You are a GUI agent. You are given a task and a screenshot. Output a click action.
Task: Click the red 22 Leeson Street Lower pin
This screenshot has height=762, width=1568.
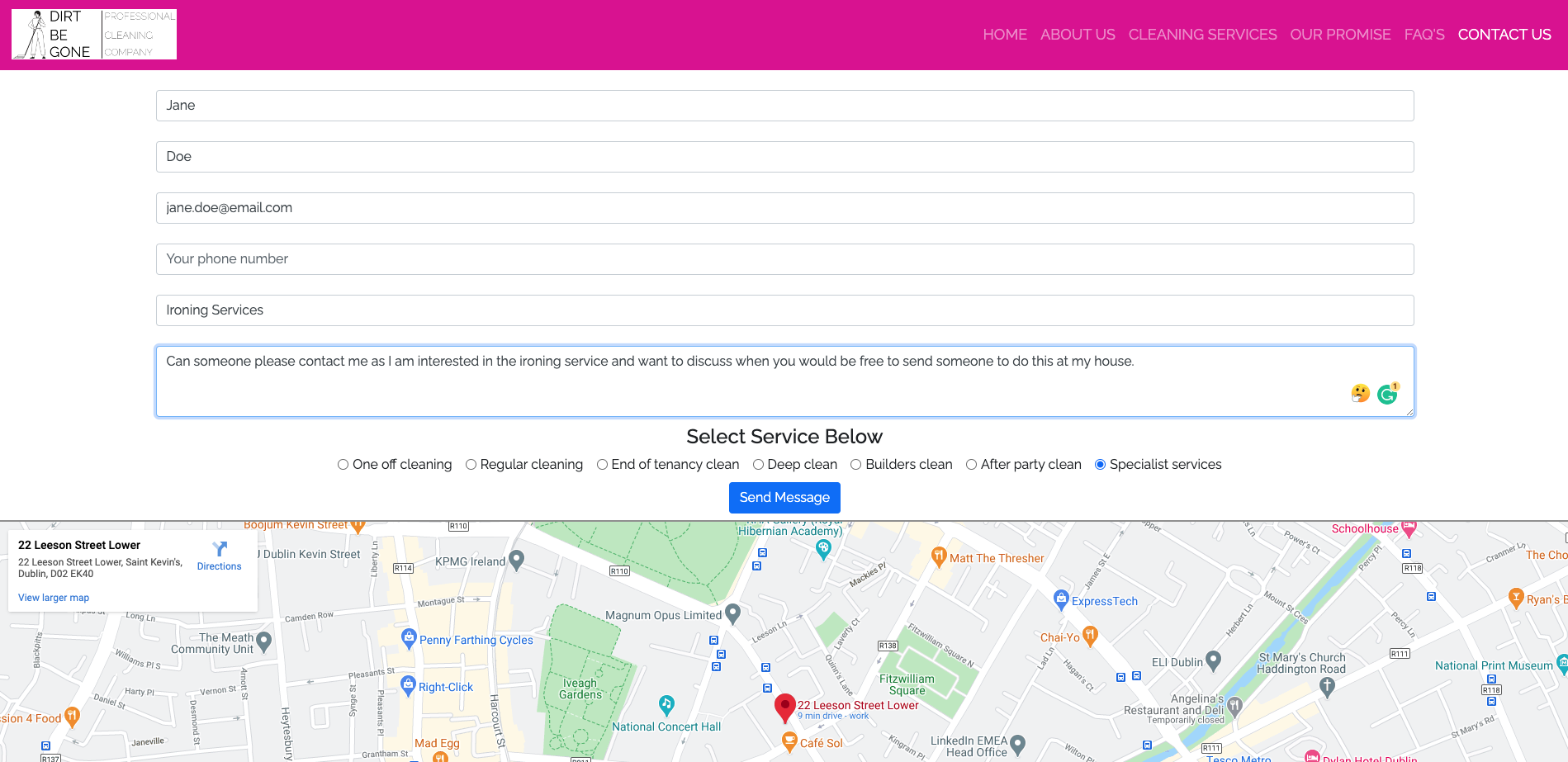point(784,708)
